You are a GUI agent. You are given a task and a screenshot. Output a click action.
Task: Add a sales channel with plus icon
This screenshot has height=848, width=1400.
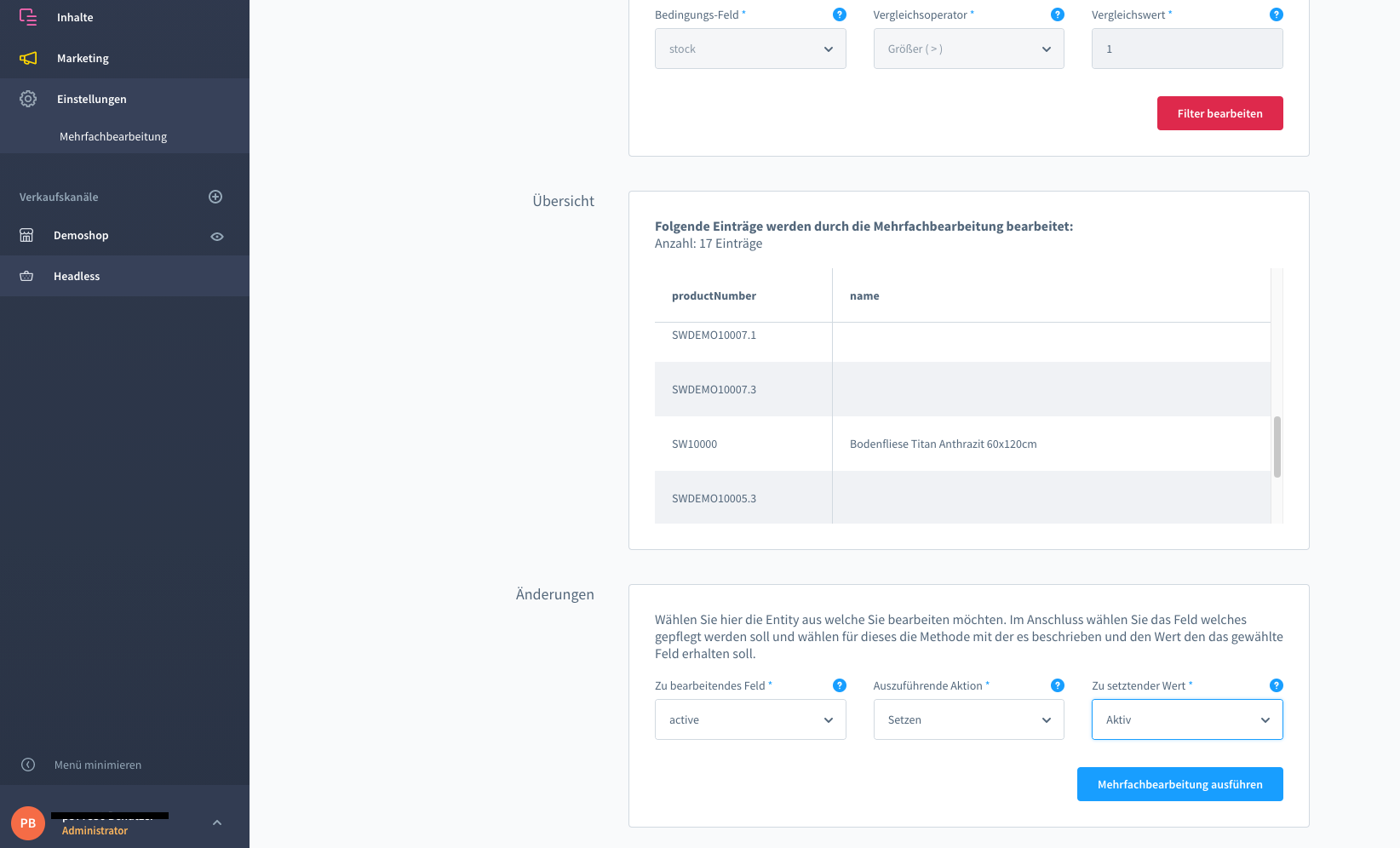[215, 197]
